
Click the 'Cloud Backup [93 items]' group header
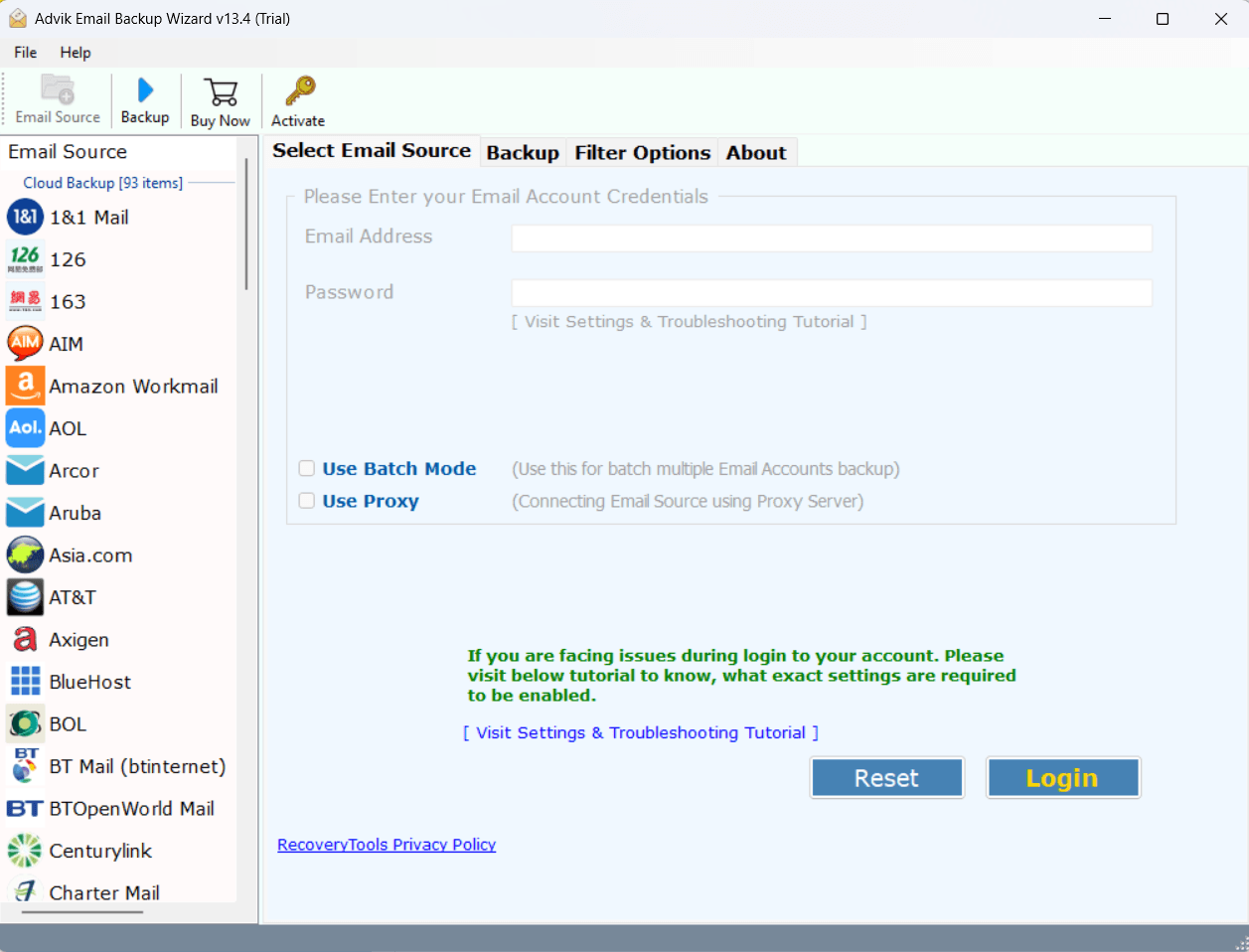[103, 183]
